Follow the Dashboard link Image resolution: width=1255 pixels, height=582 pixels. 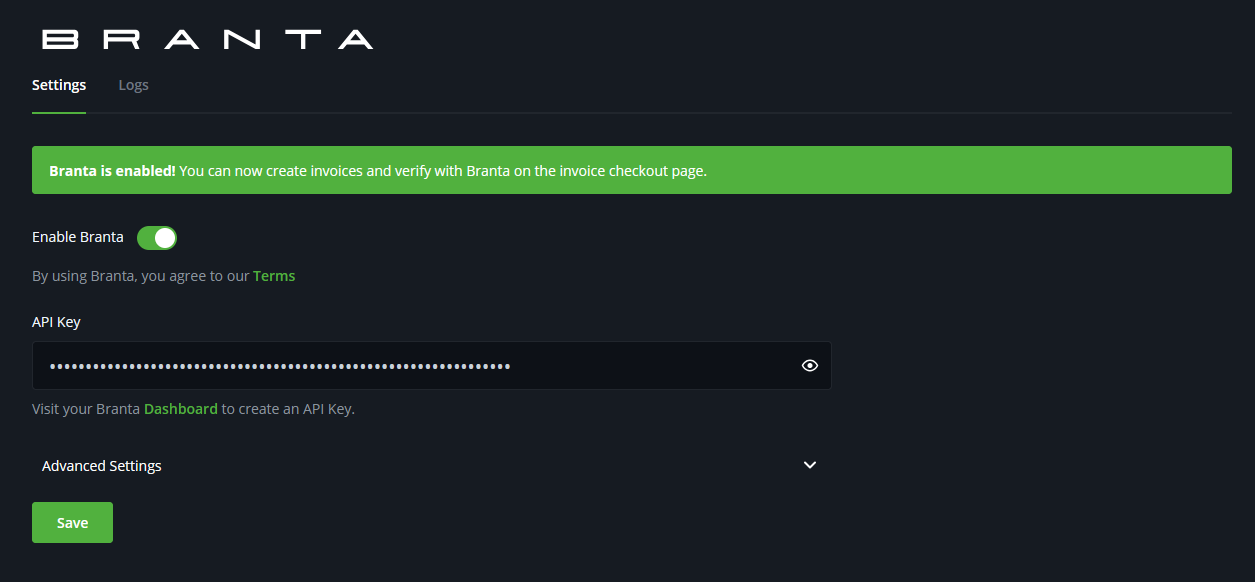[x=181, y=409]
